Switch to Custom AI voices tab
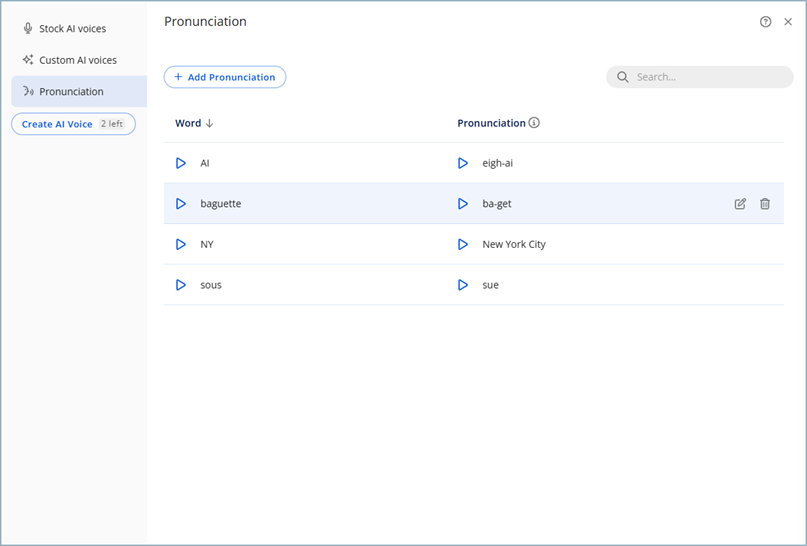This screenshot has height=546, width=807. [x=77, y=60]
